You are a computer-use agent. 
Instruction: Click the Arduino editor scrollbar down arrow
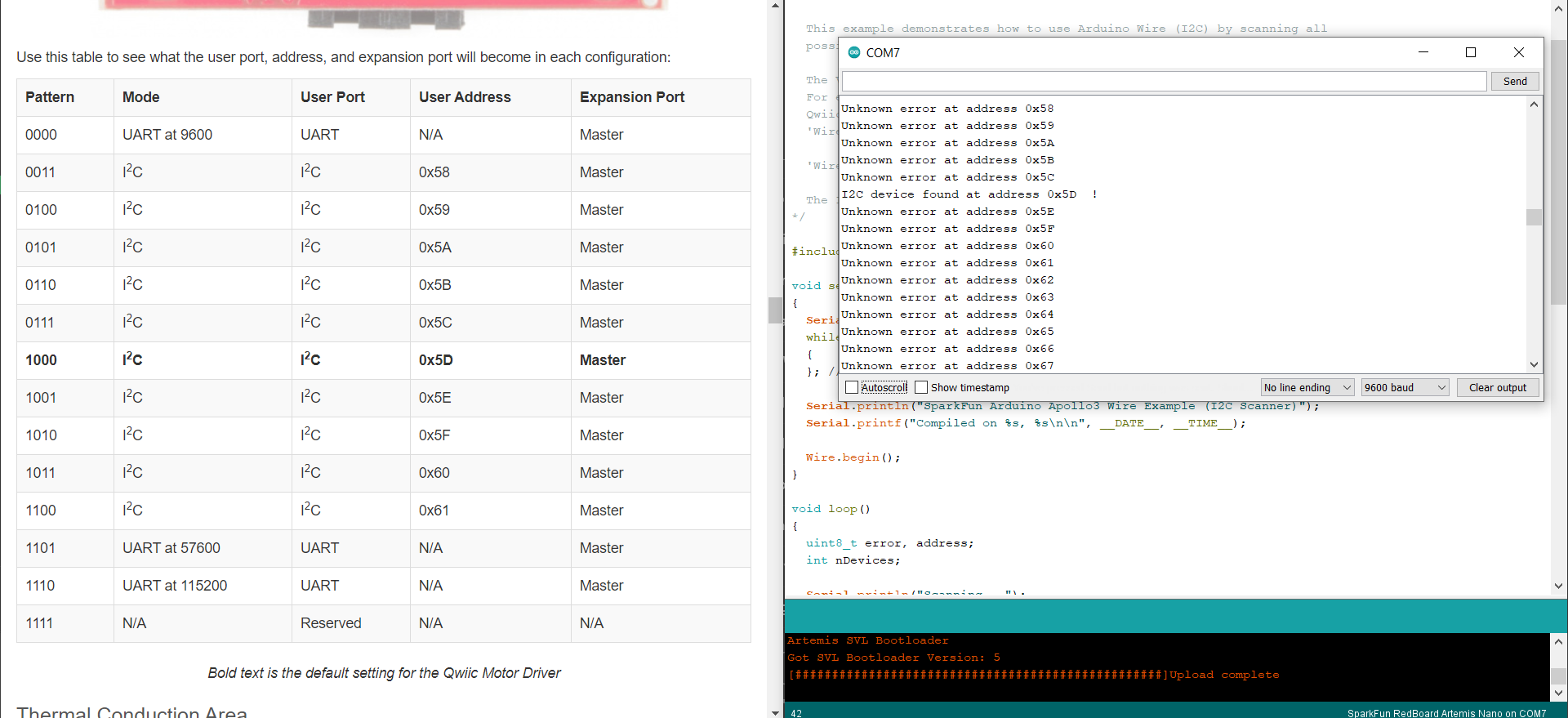1558,586
